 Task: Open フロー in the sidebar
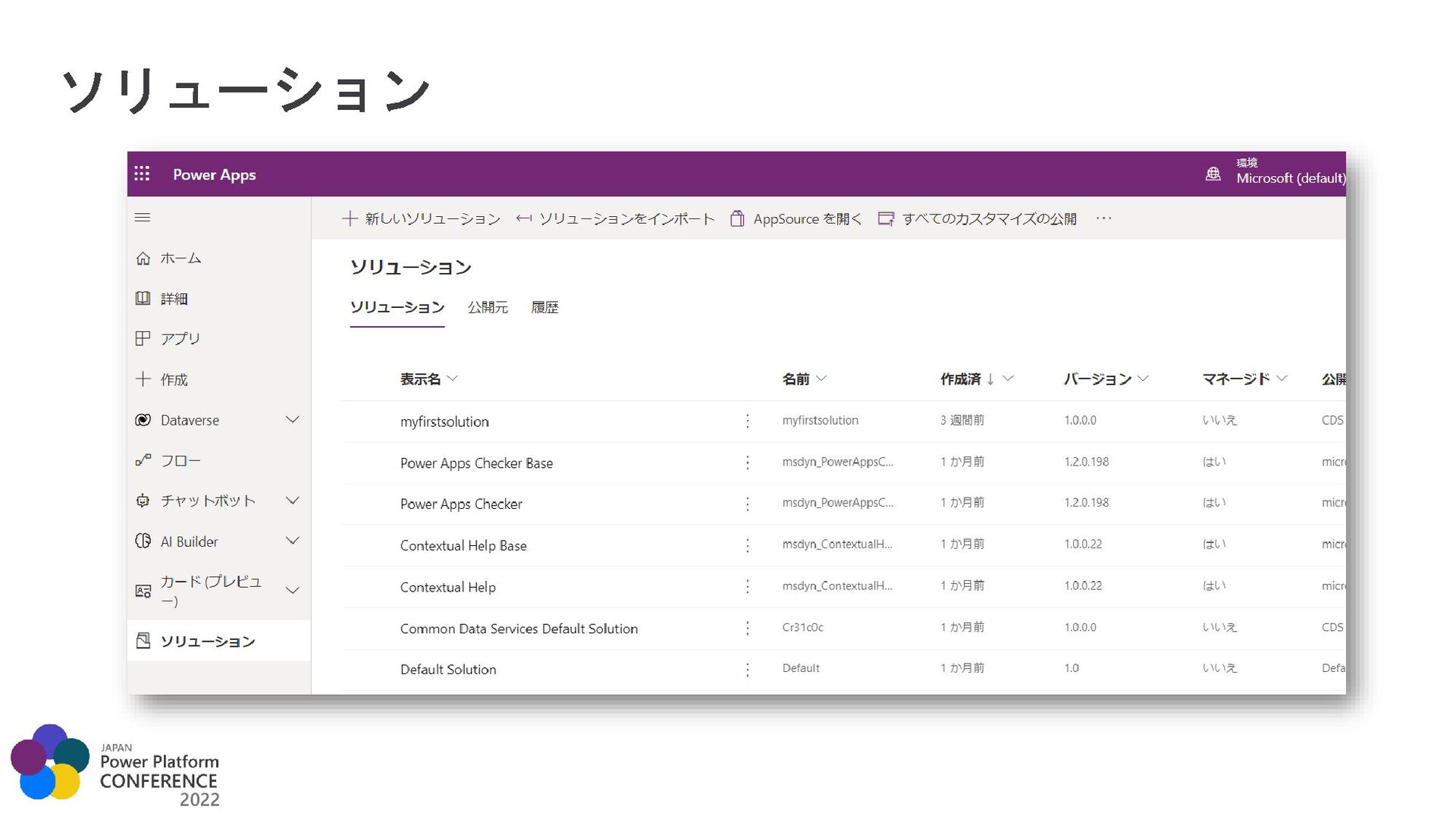tap(218, 460)
